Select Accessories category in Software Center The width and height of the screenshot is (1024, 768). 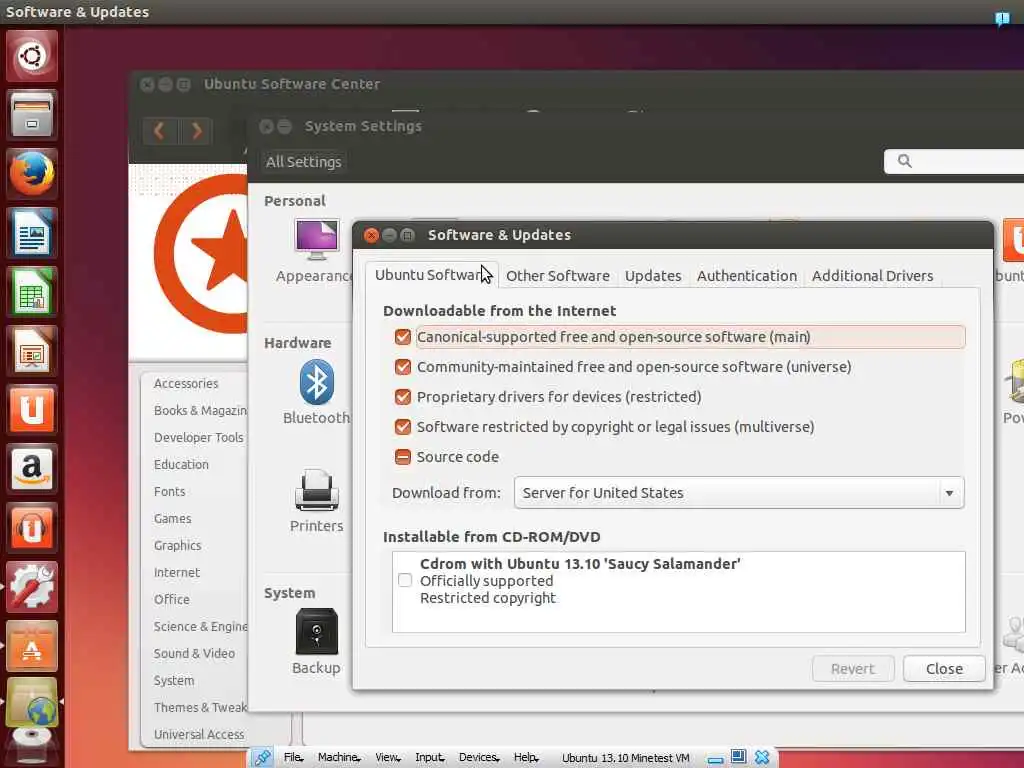(x=186, y=383)
